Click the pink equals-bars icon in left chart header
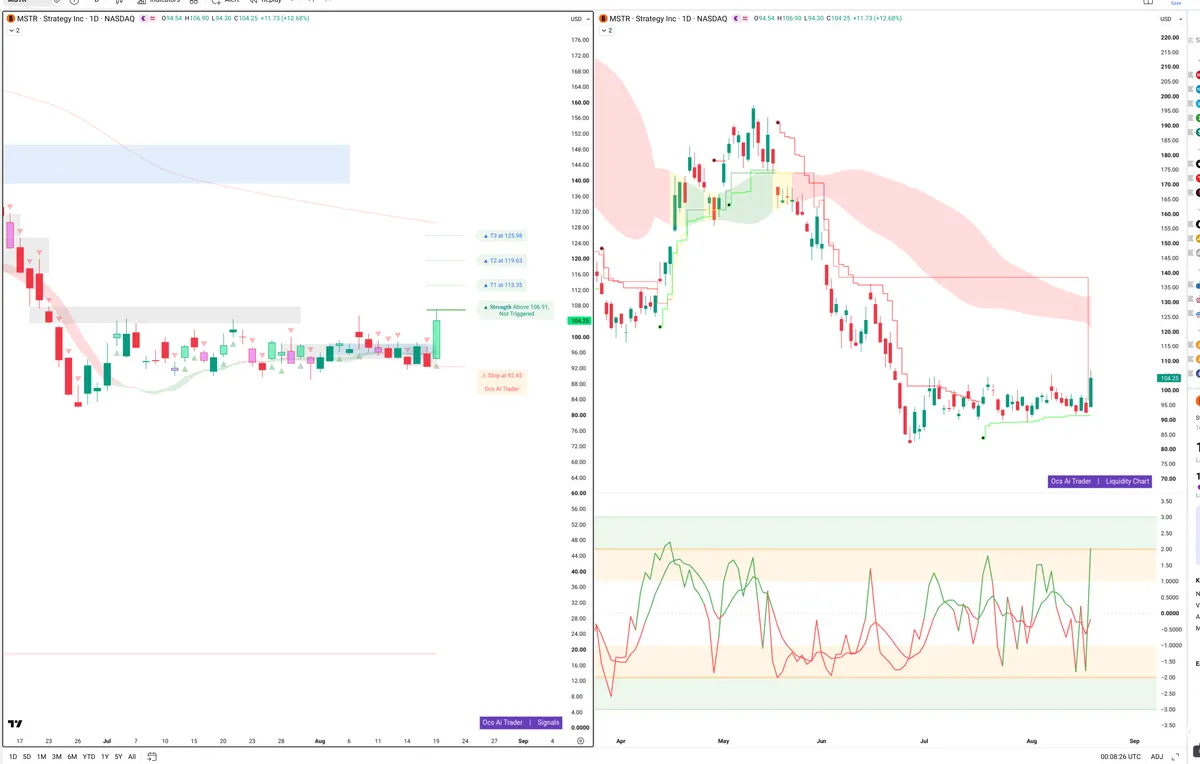The width and height of the screenshot is (1200, 764). [x=152, y=19]
